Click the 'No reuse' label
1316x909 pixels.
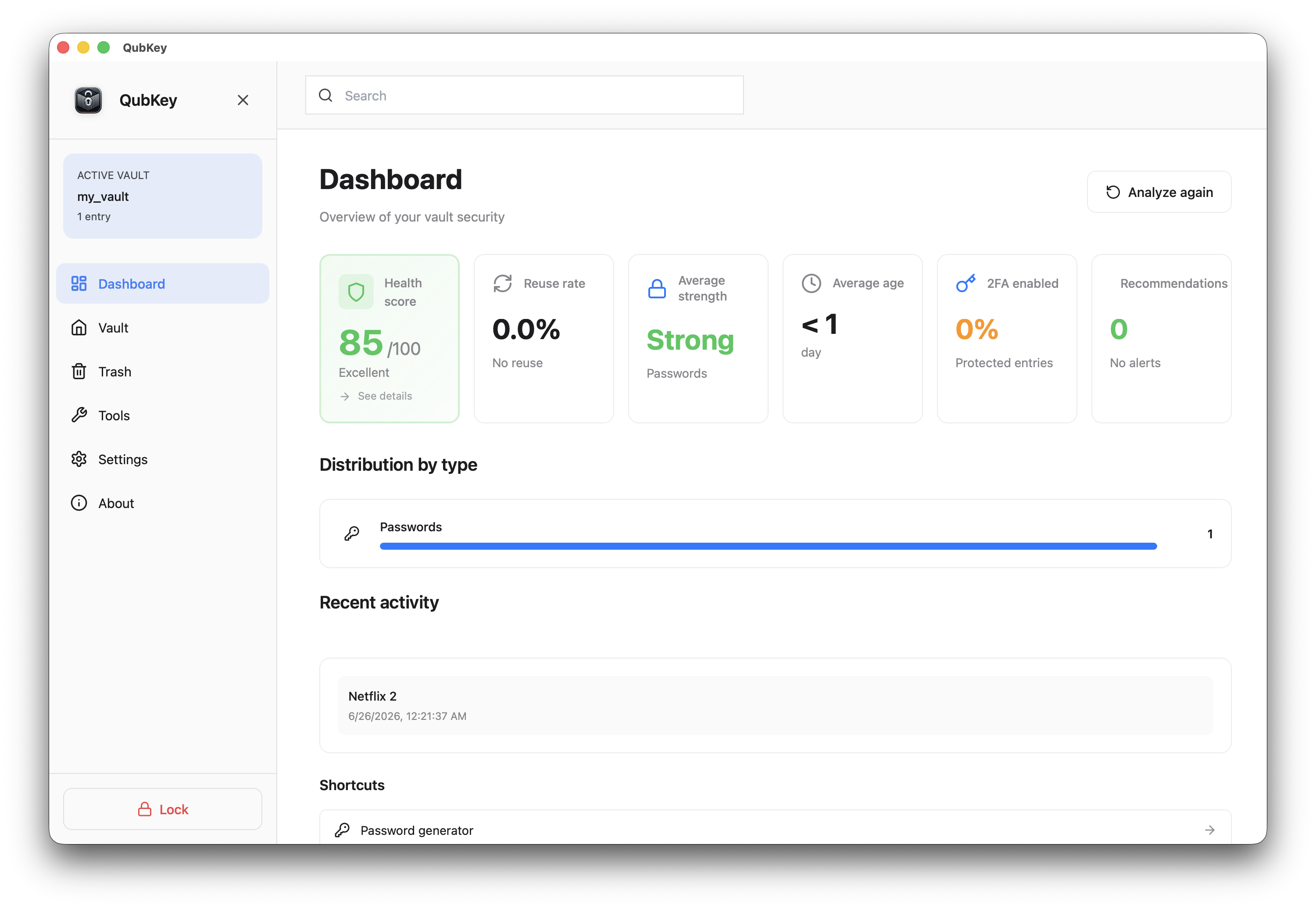[x=518, y=363]
